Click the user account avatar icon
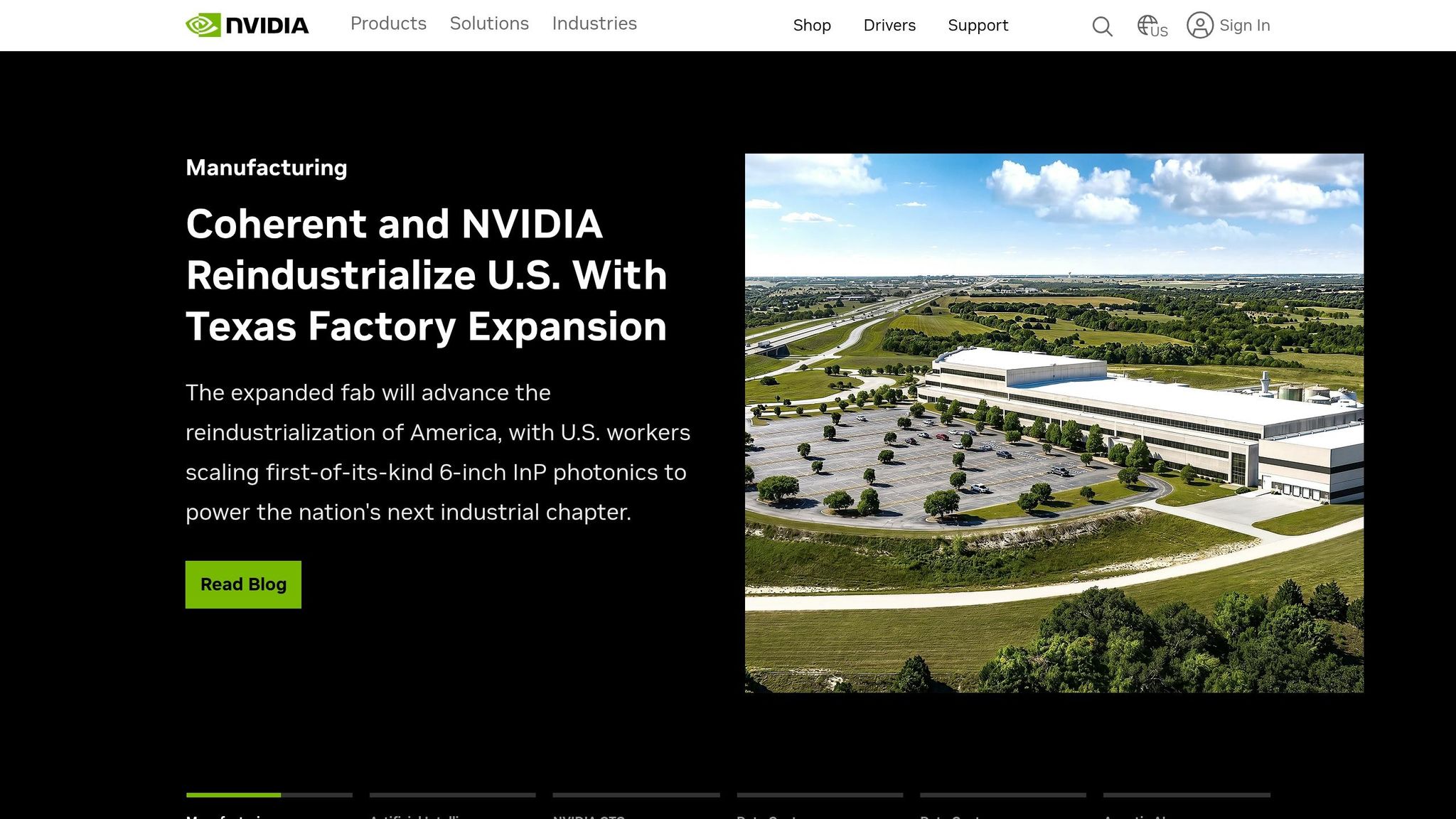Image resolution: width=1456 pixels, height=819 pixels. pos(1200,26)
